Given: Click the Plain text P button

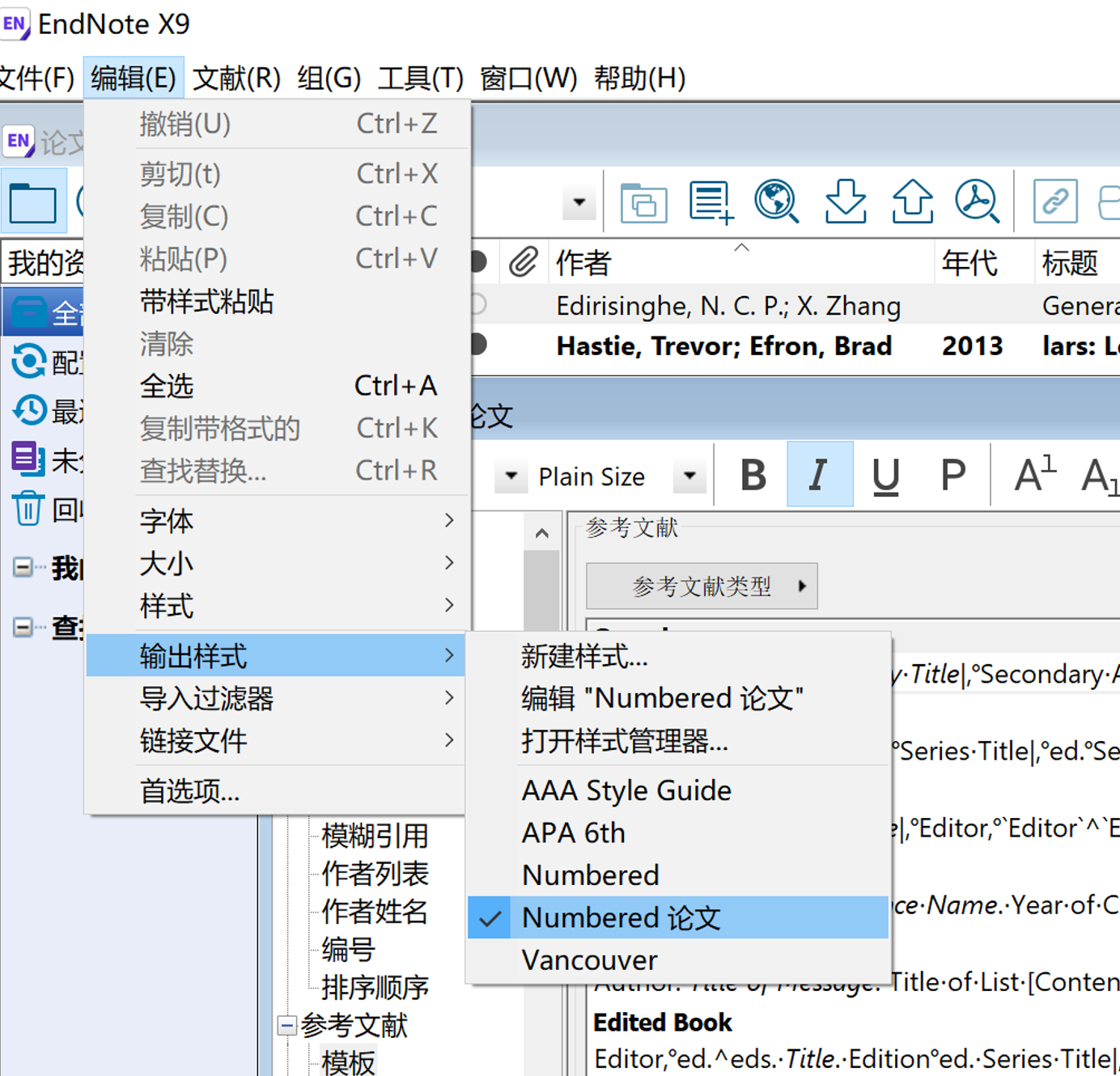Looking at the screenshot, I should [952, 475].
